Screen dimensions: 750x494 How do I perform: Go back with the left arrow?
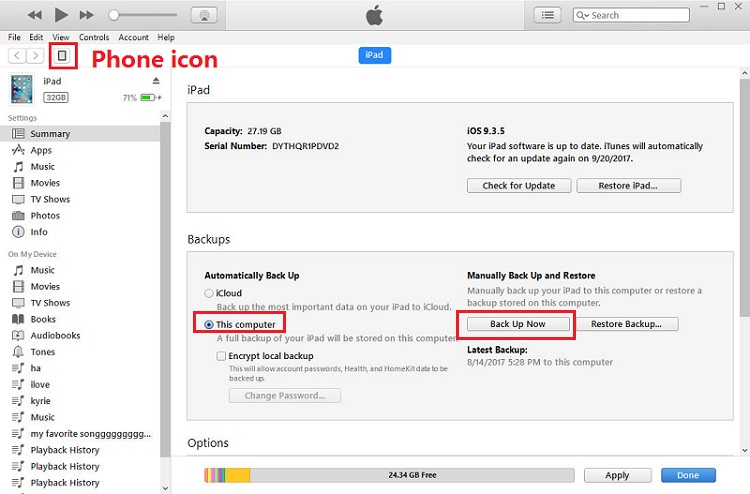tap(17, 56)
